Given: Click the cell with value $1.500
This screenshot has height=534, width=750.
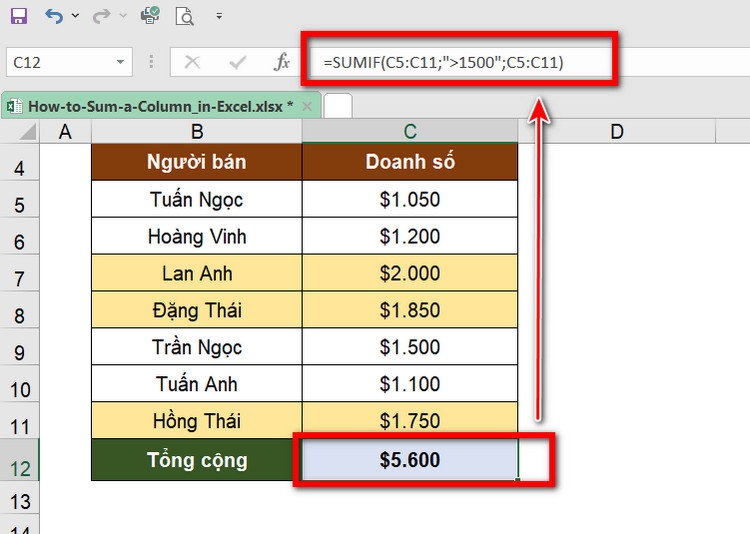Looking at the screenshot, I should 410,347.
